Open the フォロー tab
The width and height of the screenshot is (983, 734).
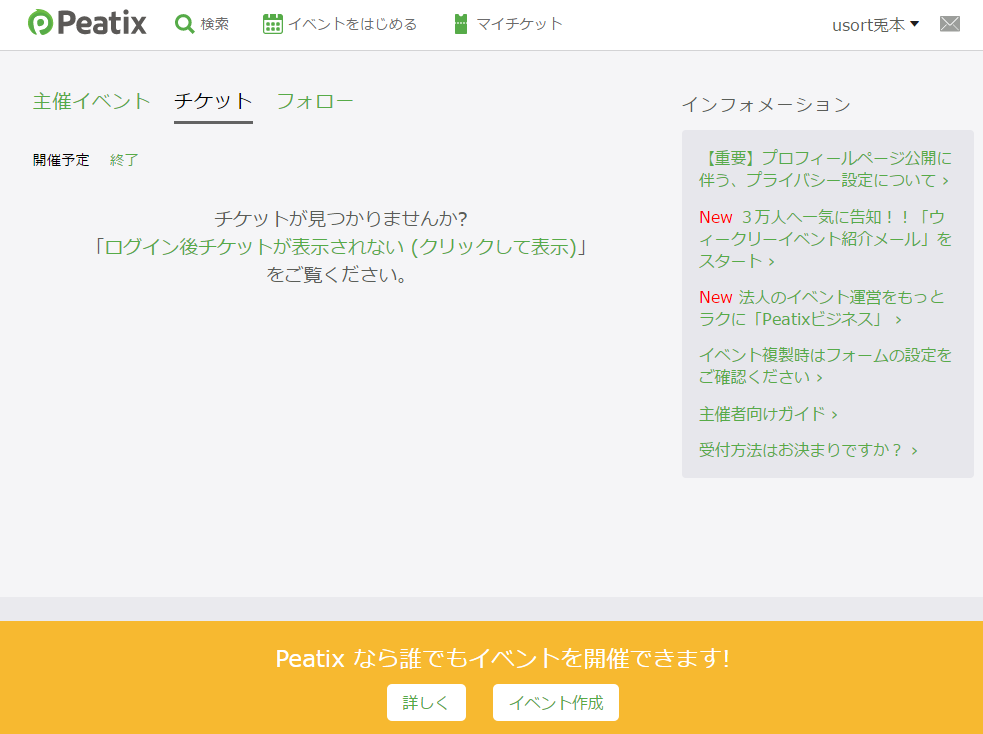click(x=315, y=101)
